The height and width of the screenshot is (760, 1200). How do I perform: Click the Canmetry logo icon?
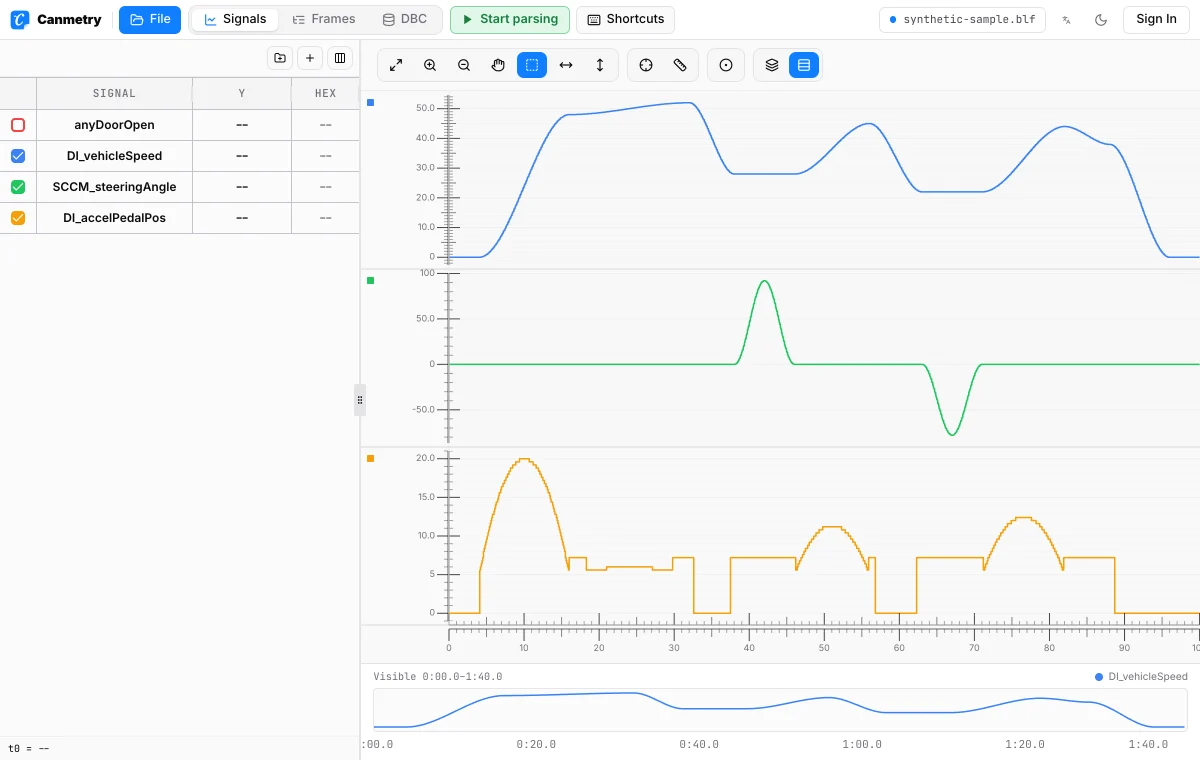[x=18, y=19]
